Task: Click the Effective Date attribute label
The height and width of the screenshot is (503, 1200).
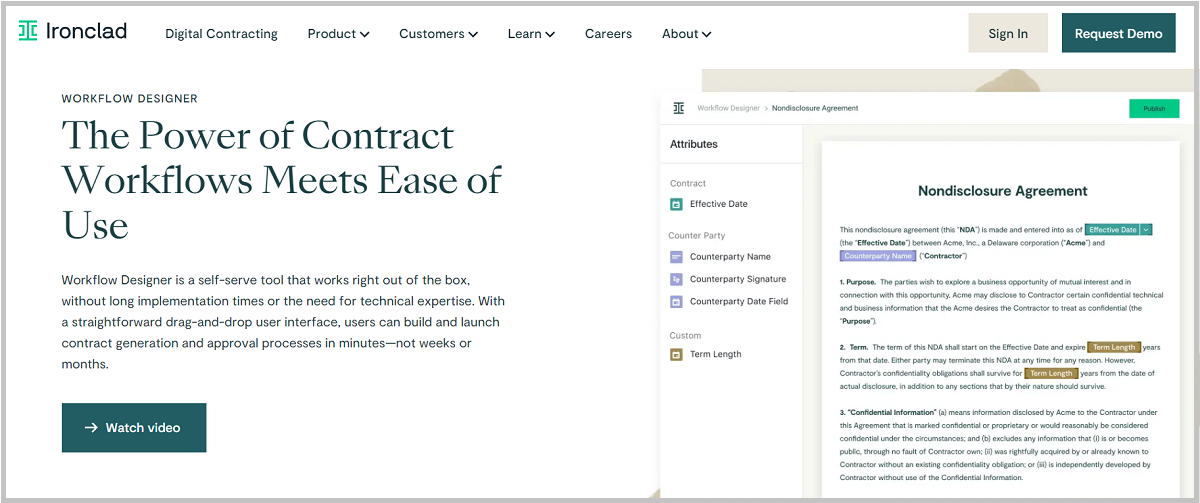Action: (719, 204)
